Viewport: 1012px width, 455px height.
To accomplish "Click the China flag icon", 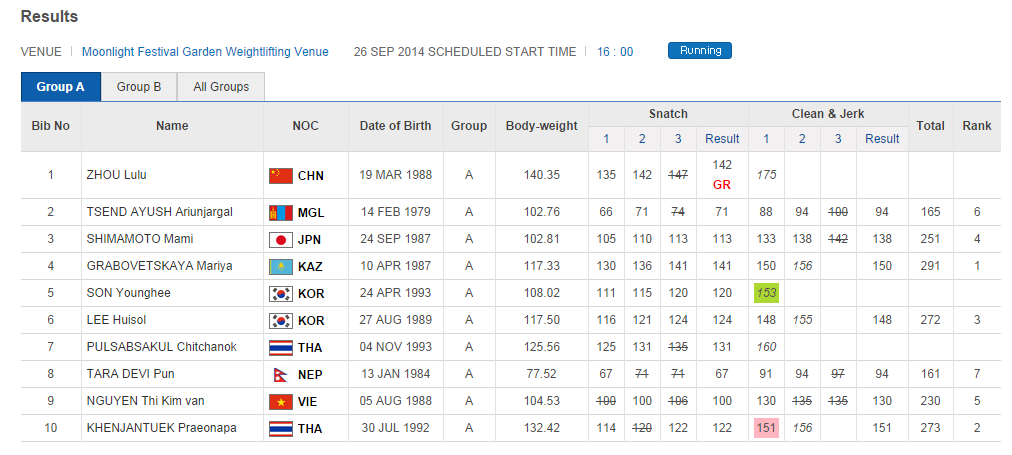I will click(280, 176).
